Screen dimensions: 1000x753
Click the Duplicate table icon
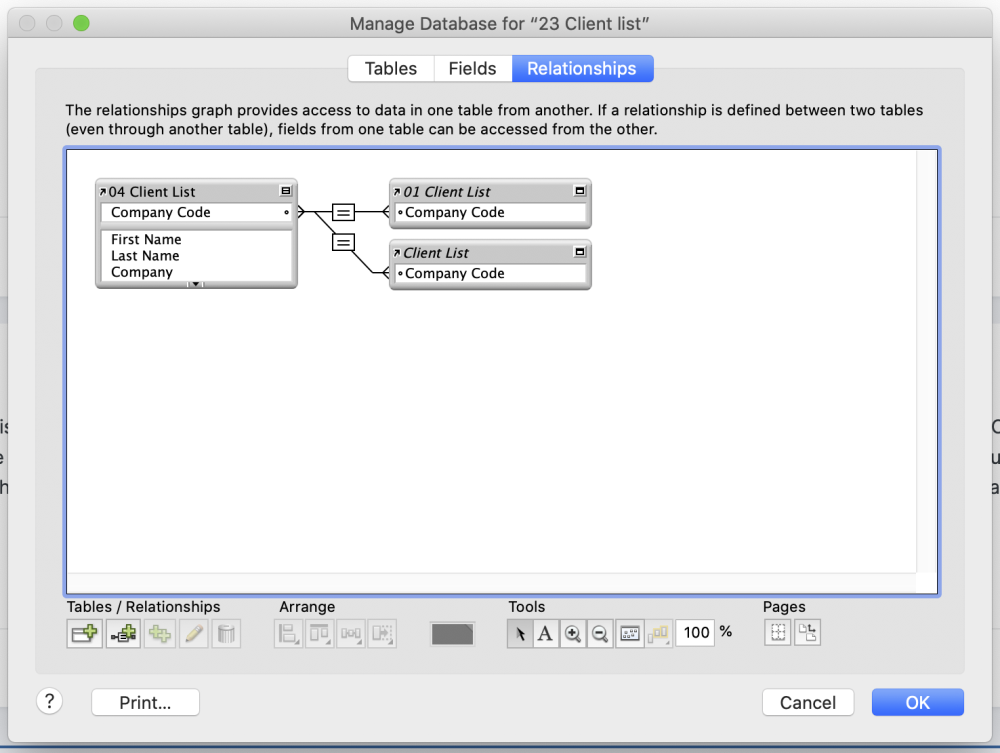pyautogui.click(x=159, y=632)
